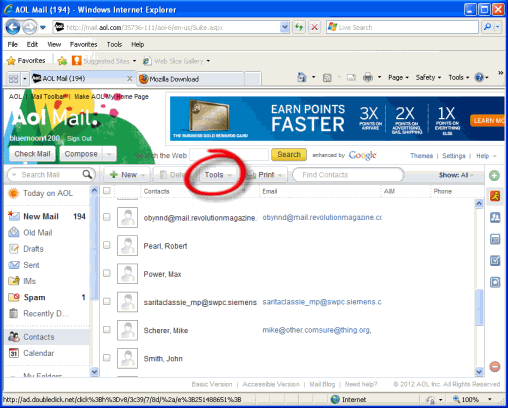This screenshot has height=408, width=508.
Task: Click the printer icon in the IE command bar
Action: [368, 77]
